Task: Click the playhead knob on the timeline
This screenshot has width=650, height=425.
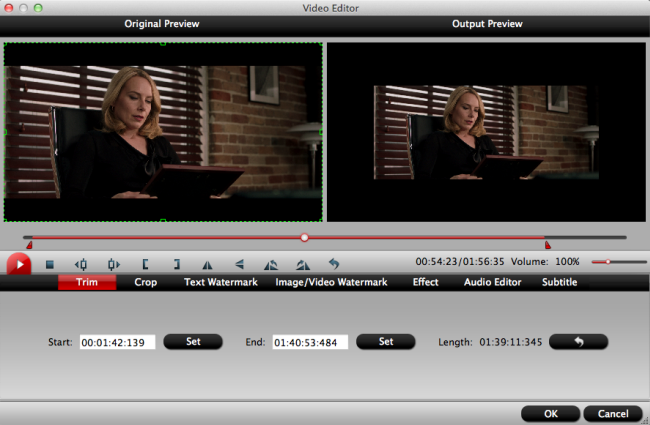Action: coord(305,238)
